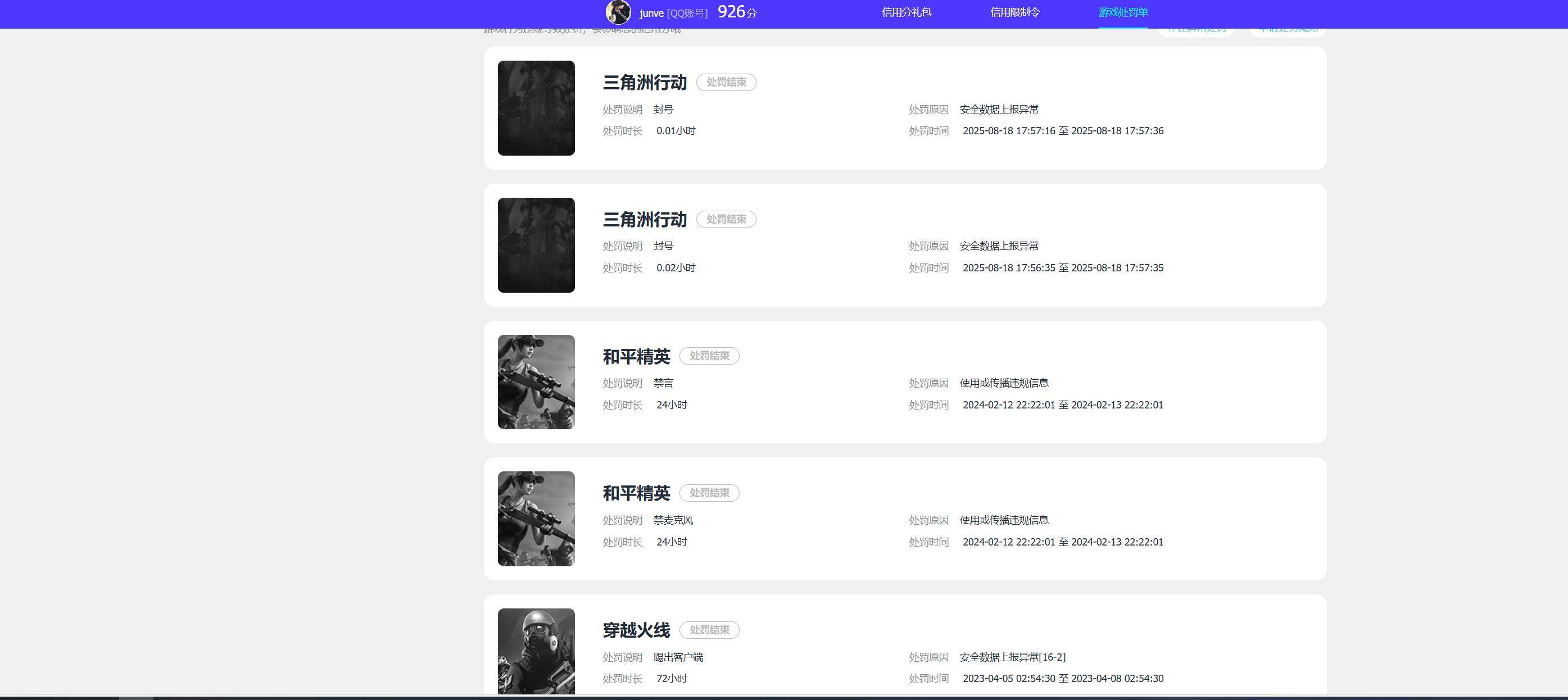Click the [QQ账号] account type label
Image resolution: width=1568 pixels, height=700 pixels.
687,13
